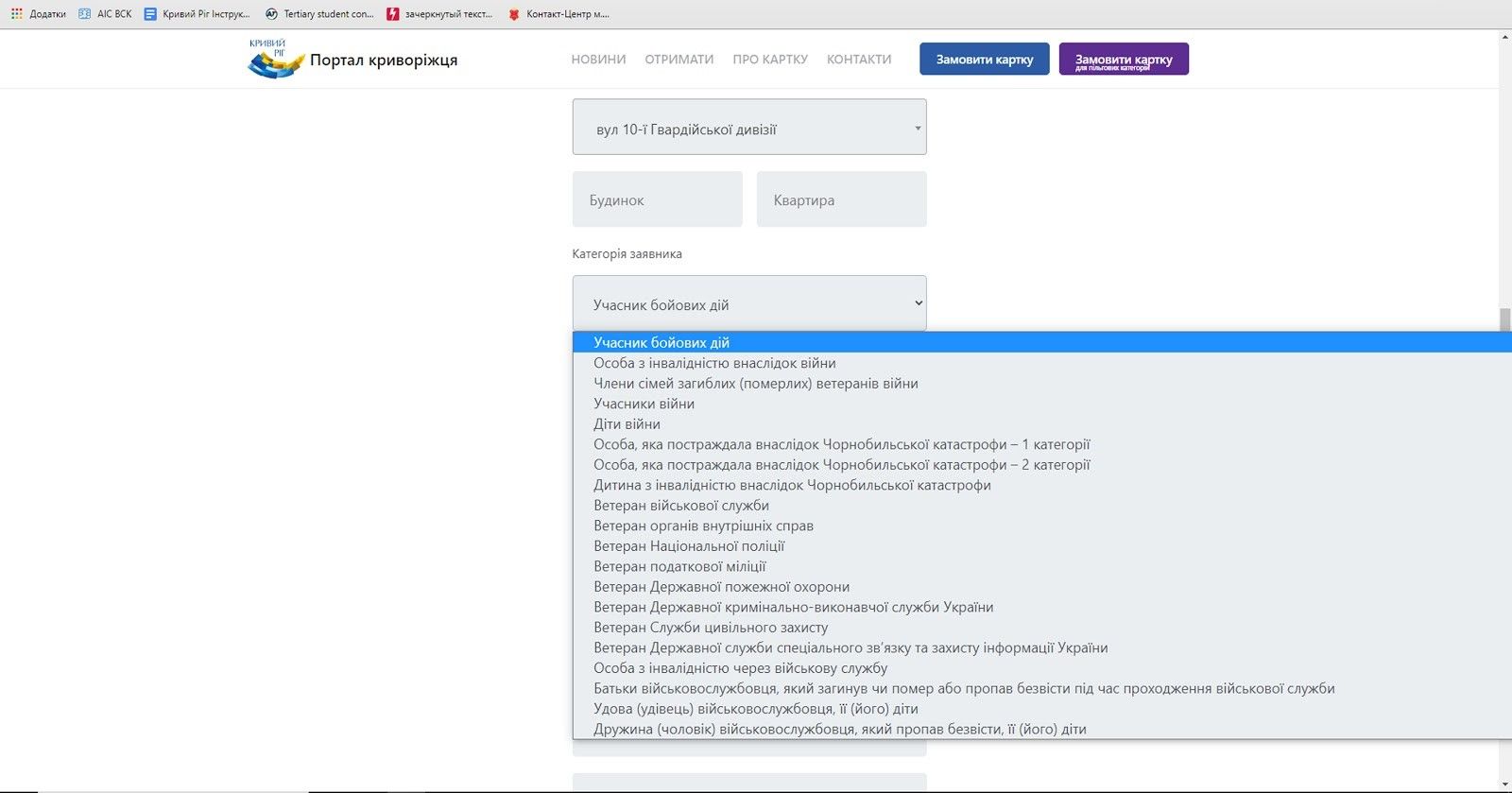Open the ОТРИМАТИ menu item

click(x=679, y=59)
